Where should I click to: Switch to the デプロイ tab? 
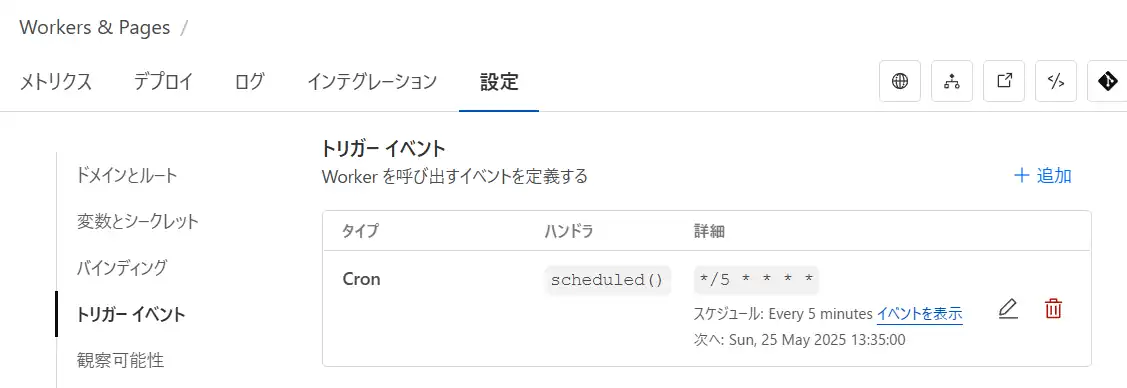click(163, 82)
